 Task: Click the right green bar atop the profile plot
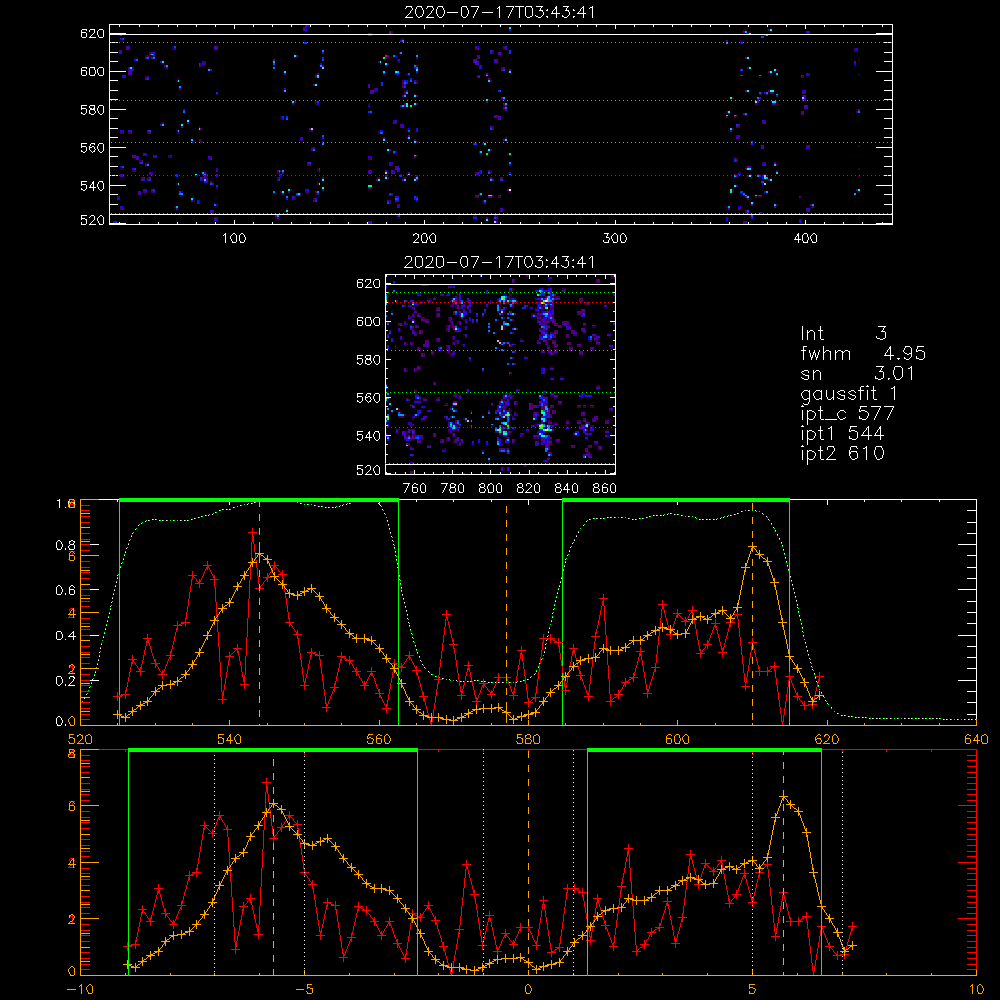[676, 501]
